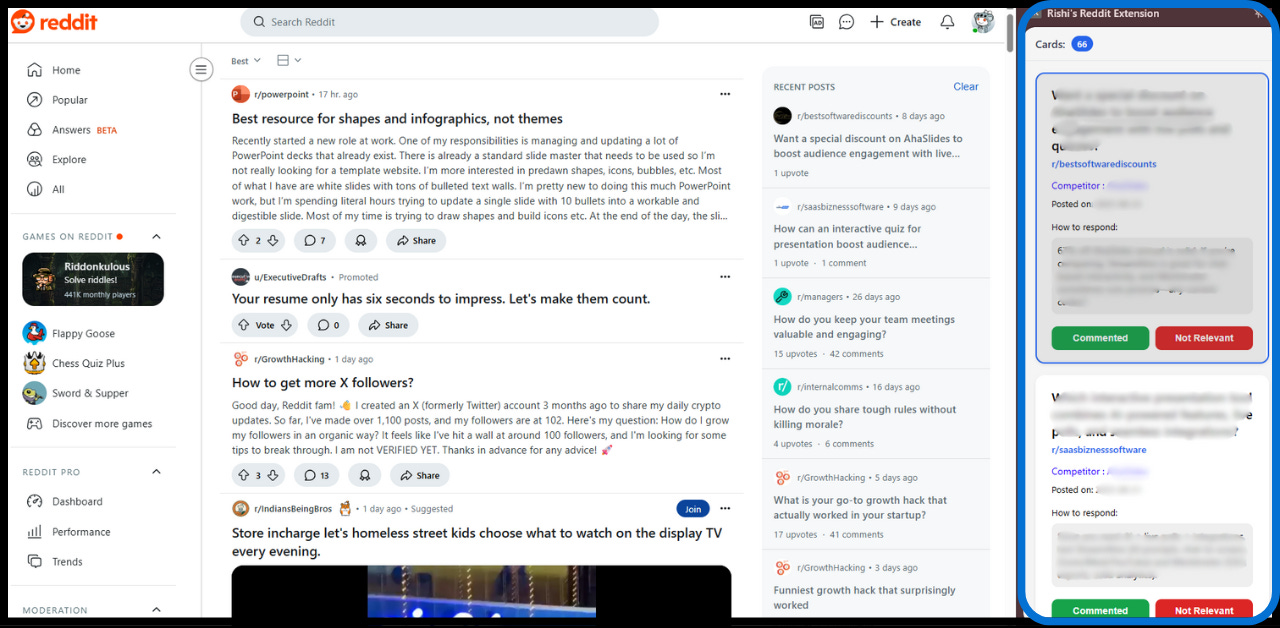Image resolution: width=1280 pixels, height=628 pixels.
Task: Share the X followers post
Action: coord(420,475)
